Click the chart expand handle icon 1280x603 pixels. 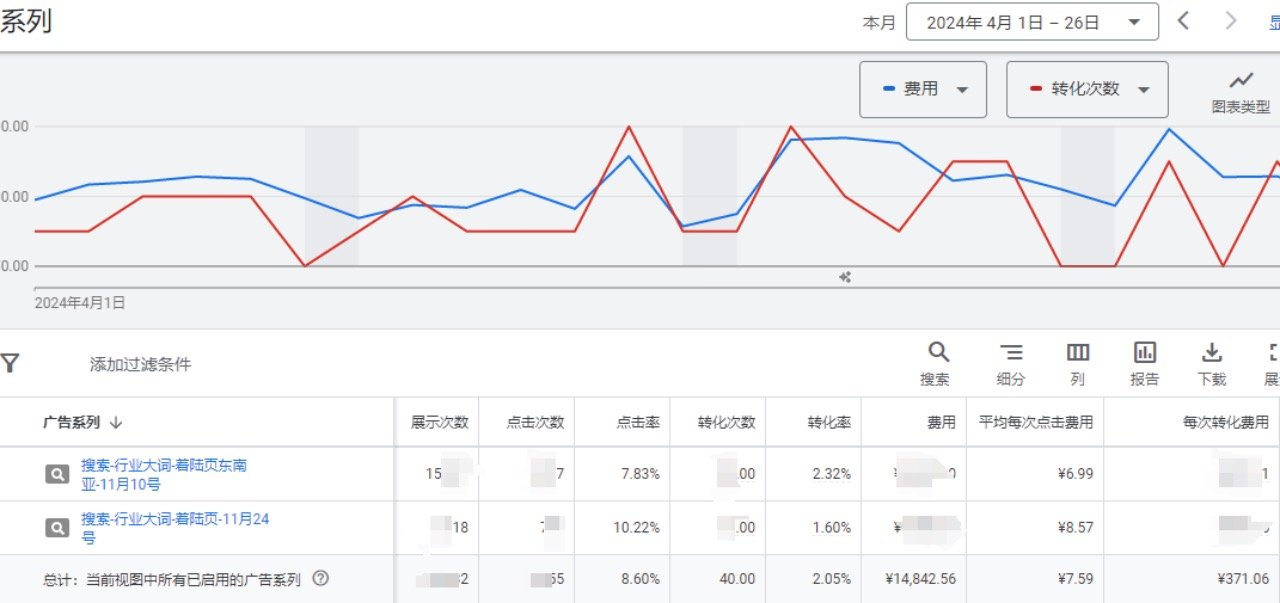pos(845,277)
